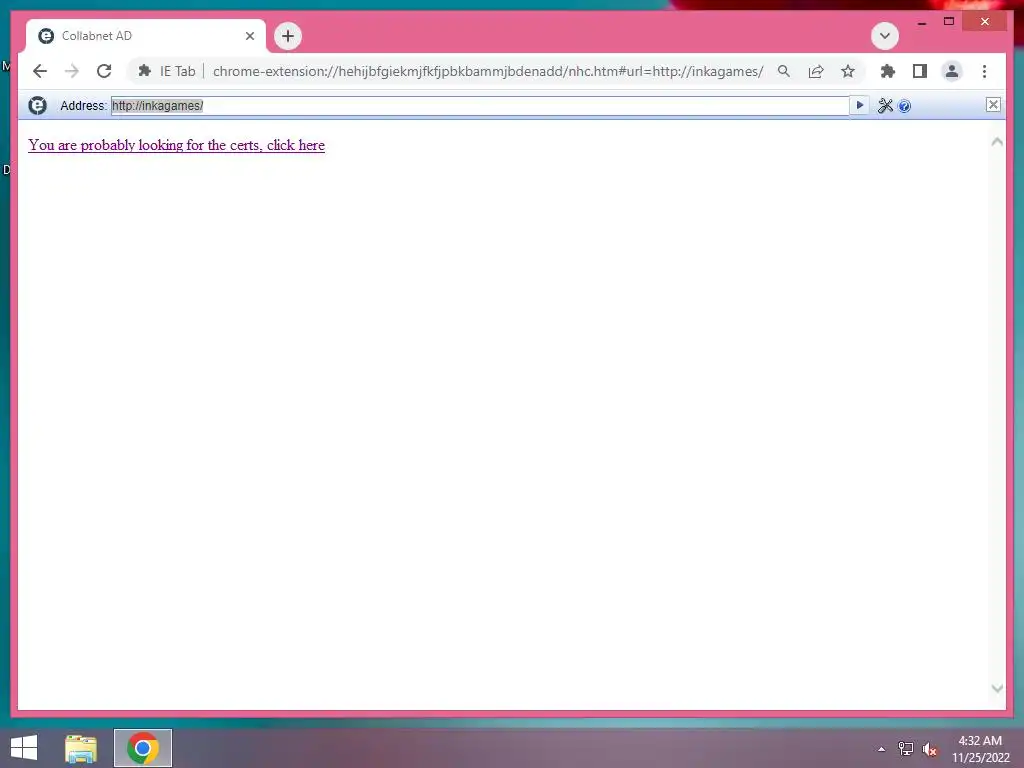Open the taskbar clock showing 4:32 AM
This screenshot has height=768, width=1024.
980,749
